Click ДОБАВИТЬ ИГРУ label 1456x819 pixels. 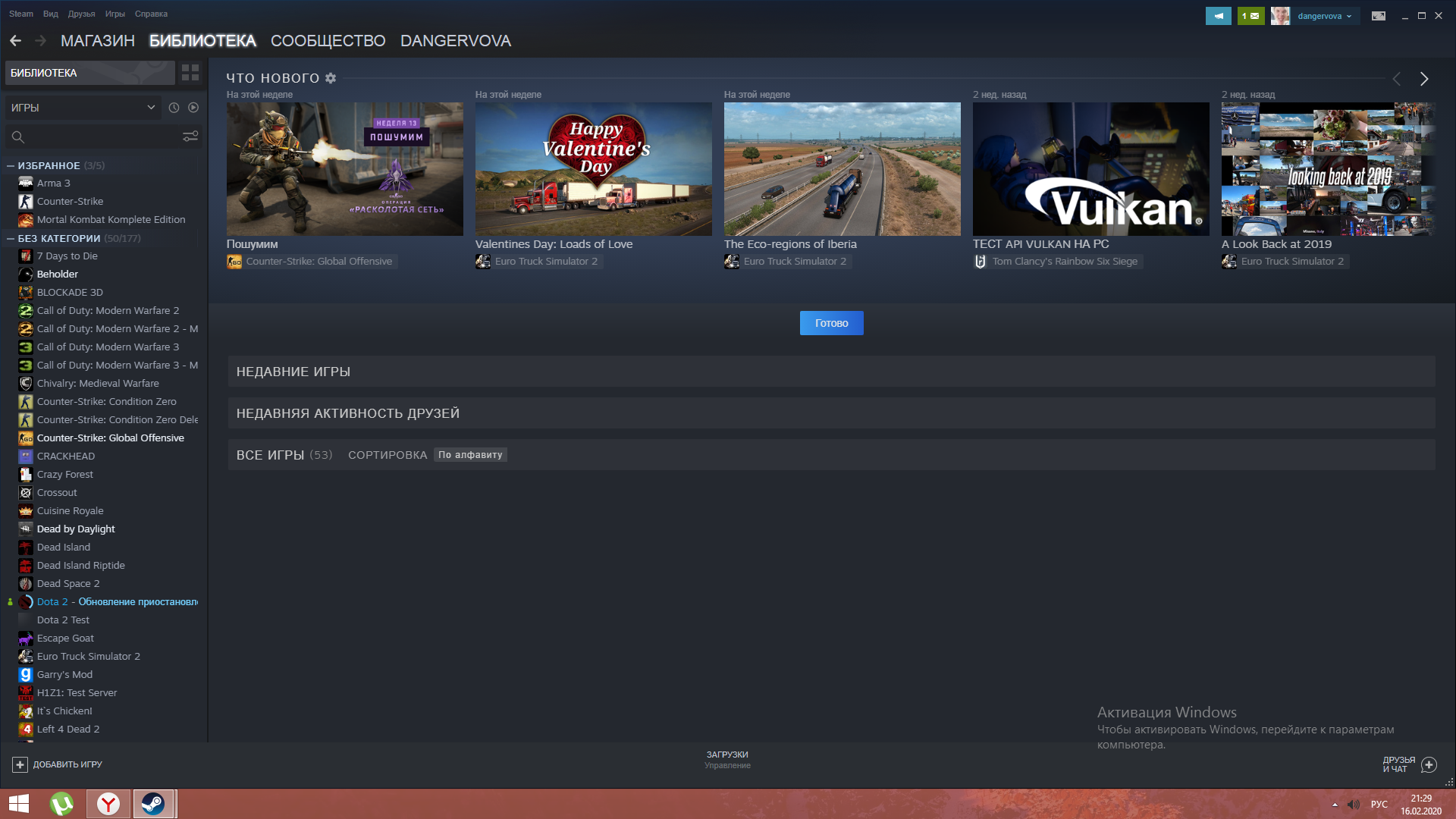point(67,764)
